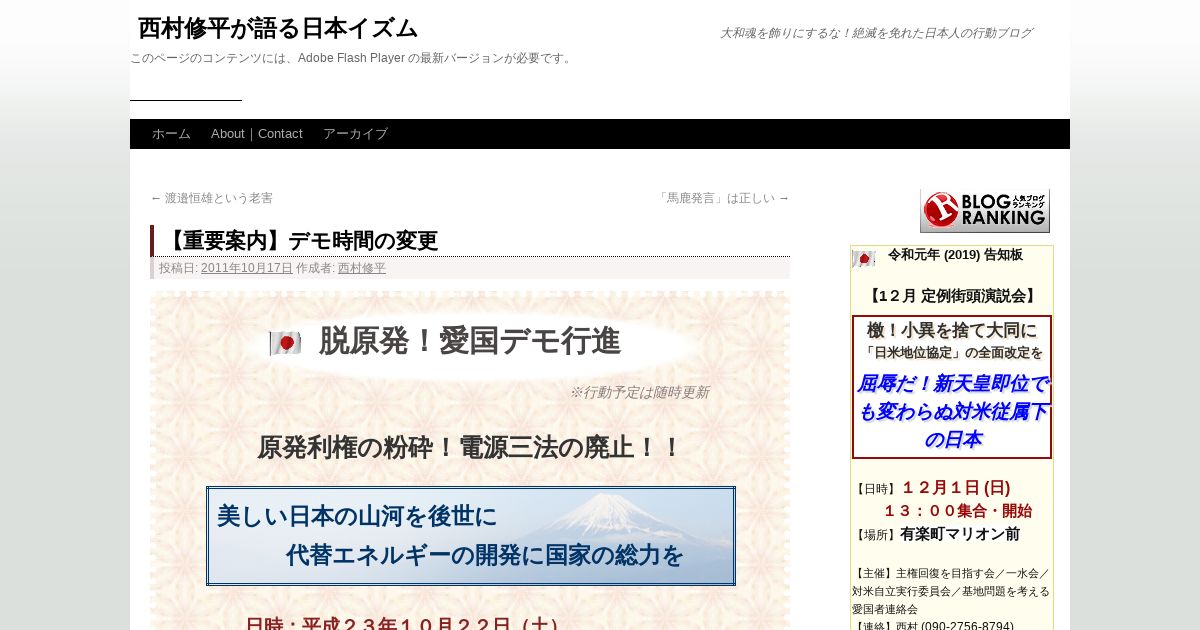Click the phone number text 090-2756-8794
This screenshot has height=630, width=1200.
(967, 625)
